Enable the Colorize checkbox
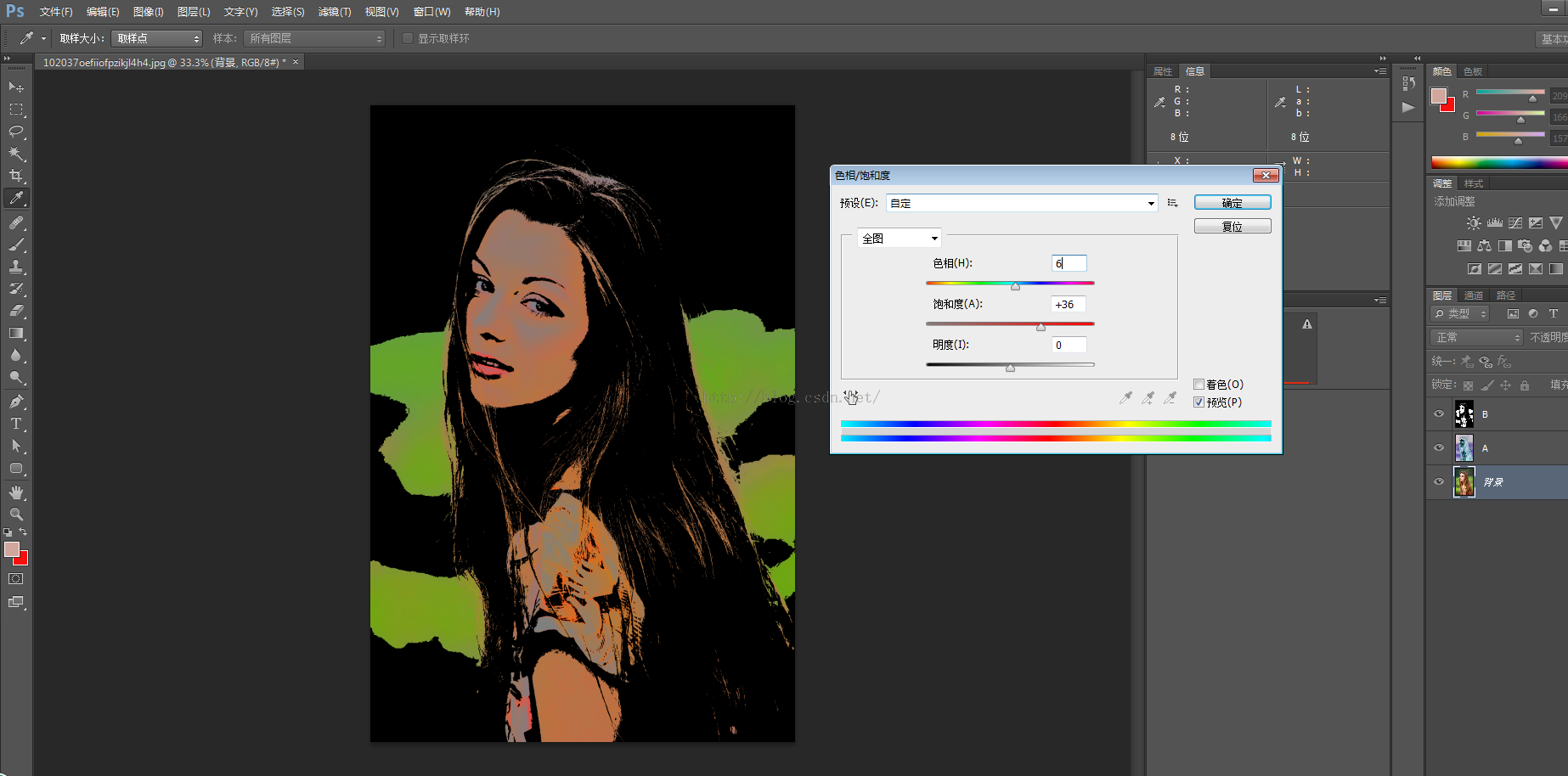The image size is (1568, 776). [1199, 385]
